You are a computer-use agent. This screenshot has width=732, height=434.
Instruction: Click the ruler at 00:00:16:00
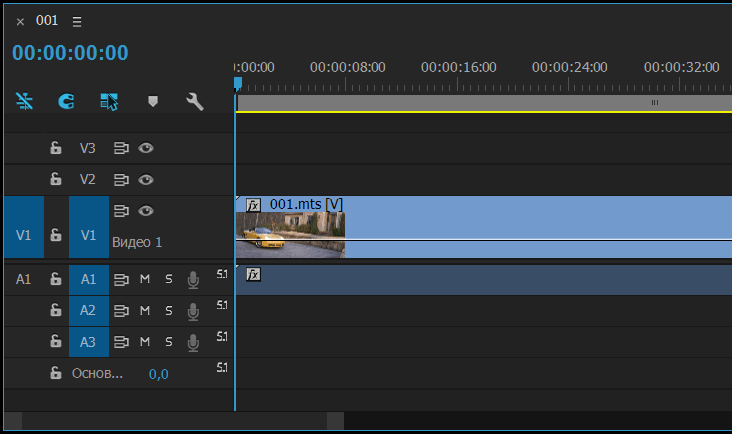point(458,68)
